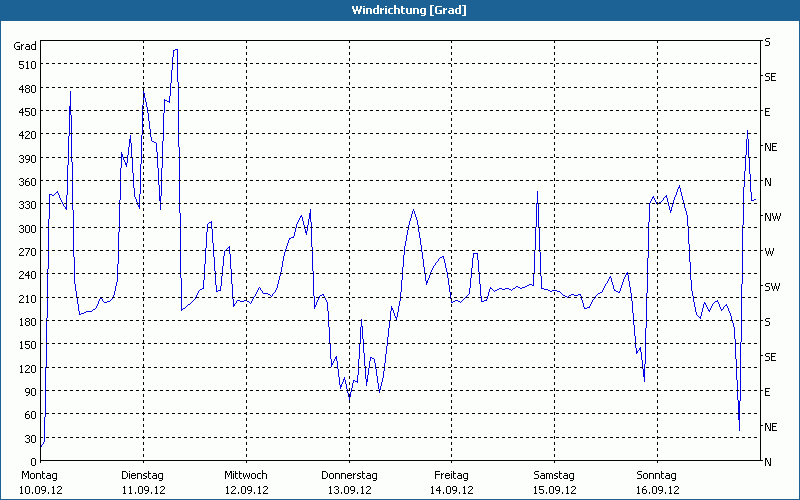Click the "Montag" day label
The width and height of the screenshot is (800, 500).
click(x=39, y=476)
